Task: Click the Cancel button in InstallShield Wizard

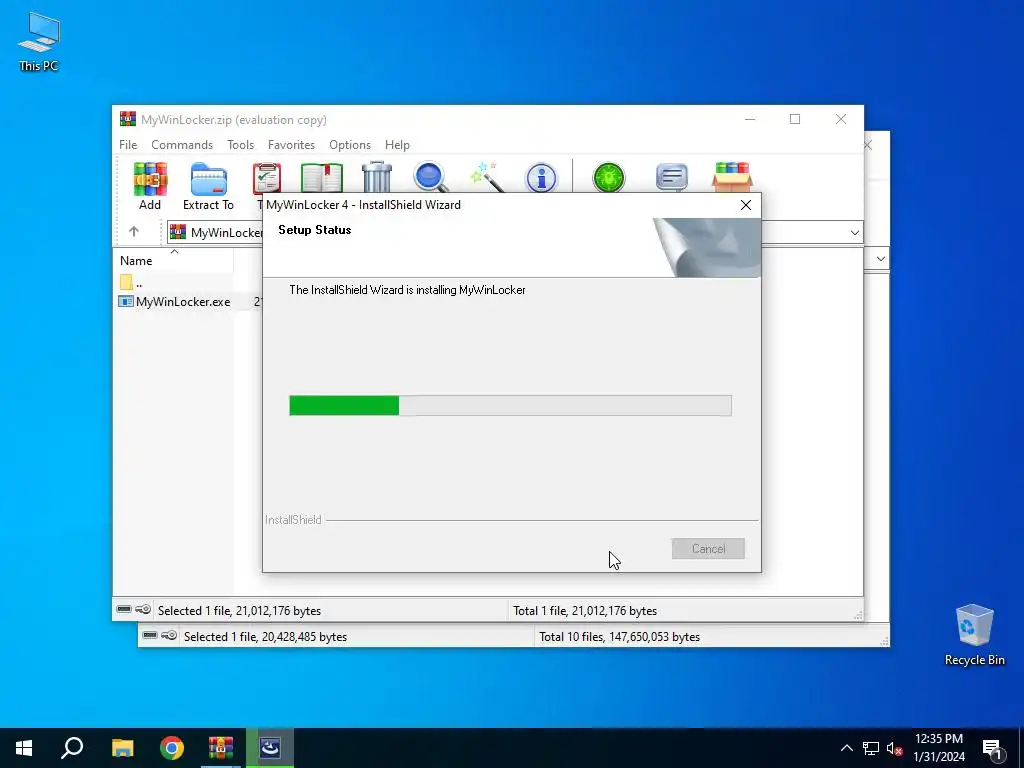Action: [708, 549]
